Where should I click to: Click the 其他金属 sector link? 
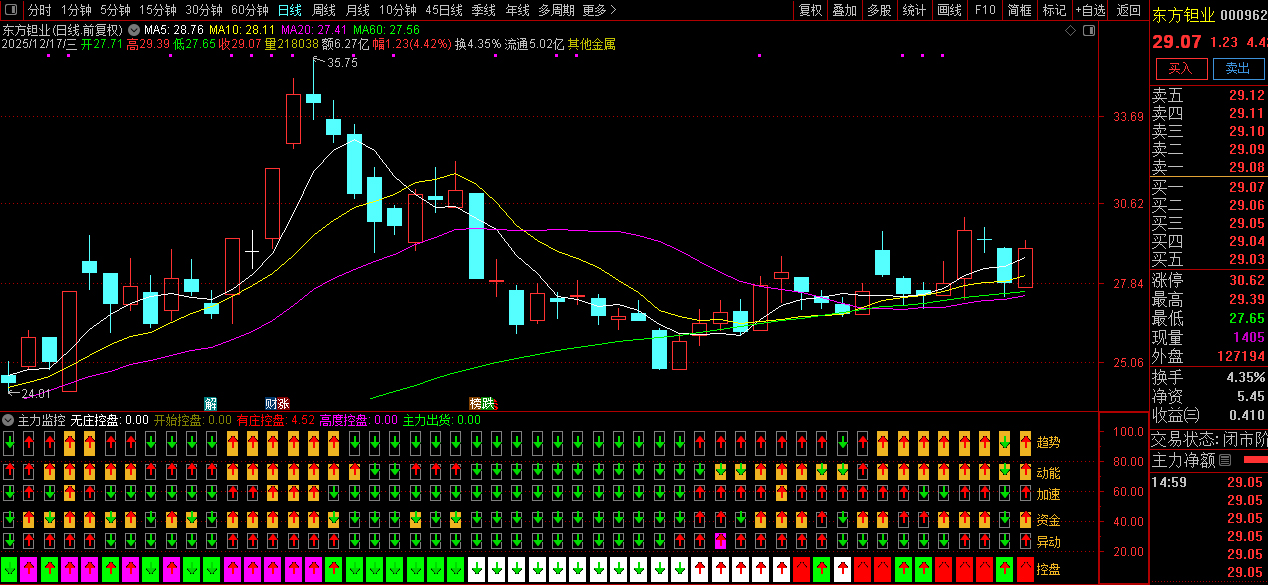tap(591, 44)
